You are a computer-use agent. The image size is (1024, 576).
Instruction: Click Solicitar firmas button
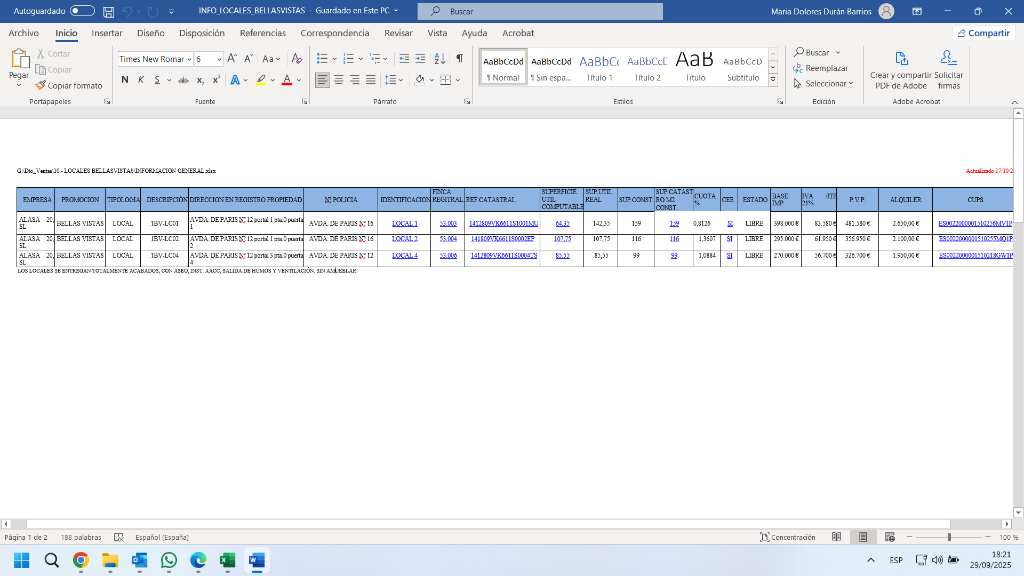click(948, 71)
